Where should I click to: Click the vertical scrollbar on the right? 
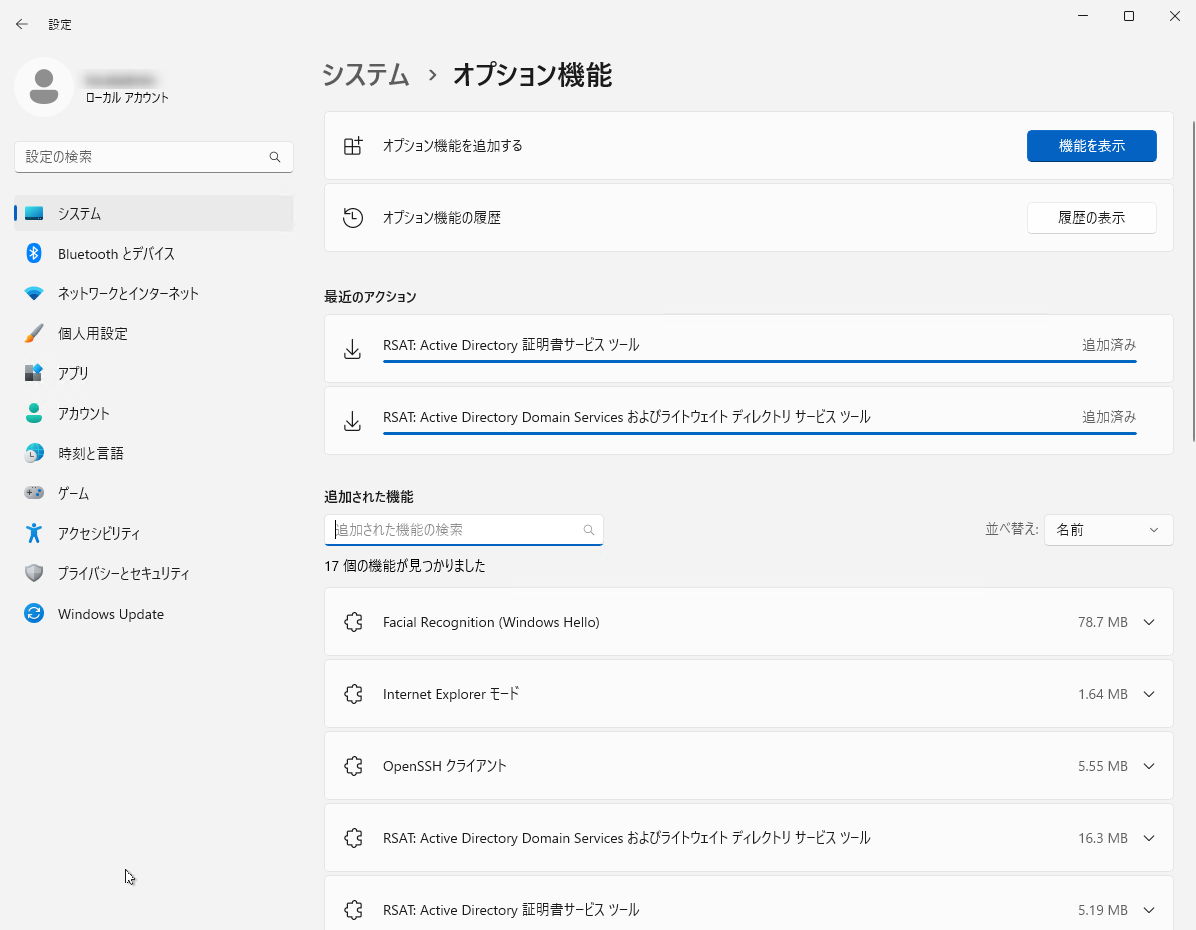point(1192,281)
